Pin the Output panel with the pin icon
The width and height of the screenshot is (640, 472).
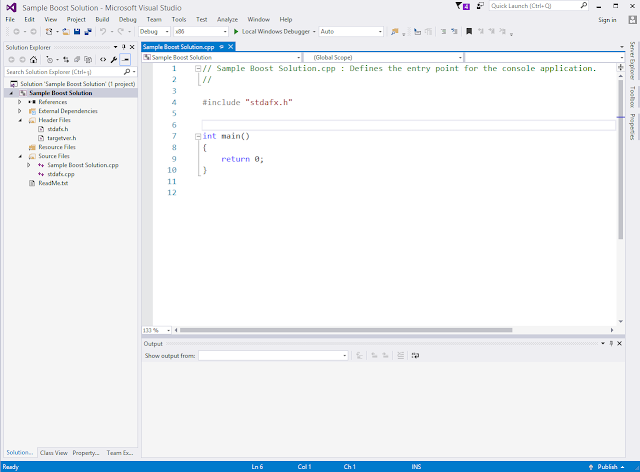[x=611, y=343]
